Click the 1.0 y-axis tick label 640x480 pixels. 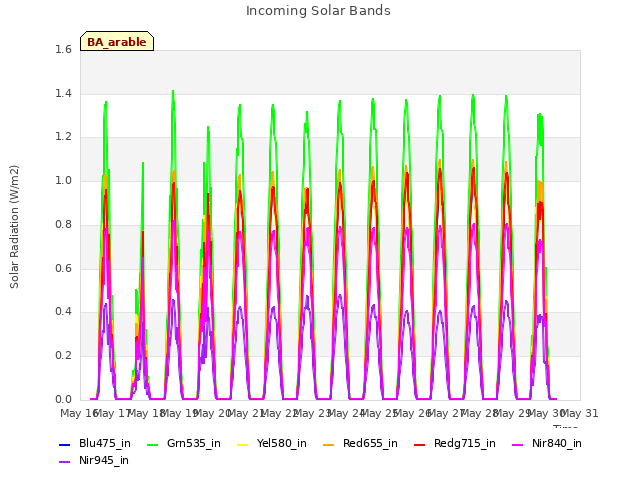[63, 180]
